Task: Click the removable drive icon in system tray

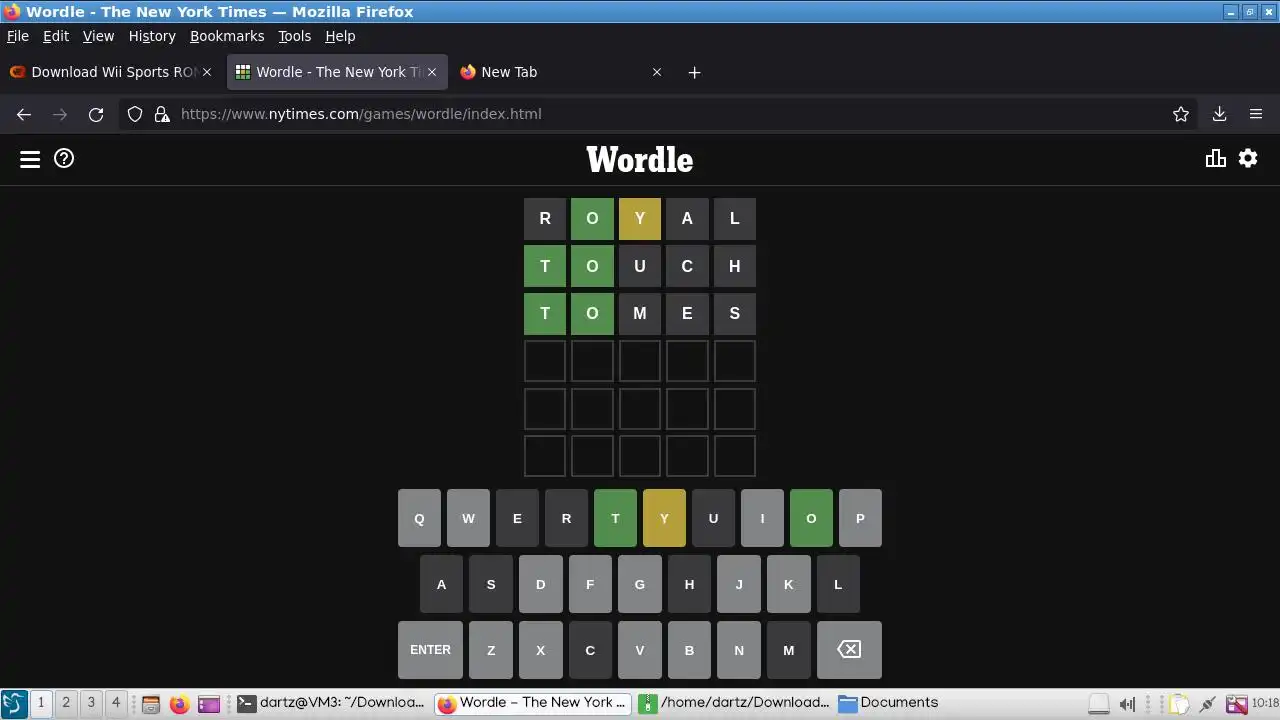Action: 1099,704
